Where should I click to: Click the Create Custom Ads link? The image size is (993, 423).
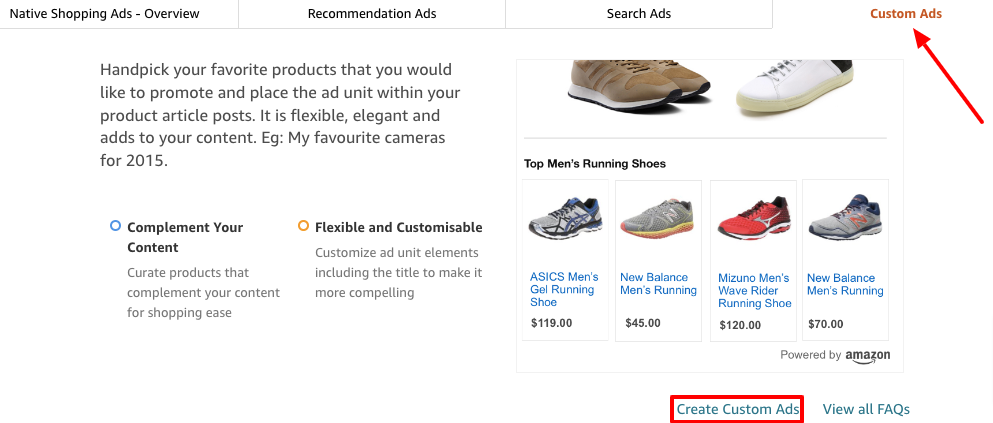pos(738,409)
